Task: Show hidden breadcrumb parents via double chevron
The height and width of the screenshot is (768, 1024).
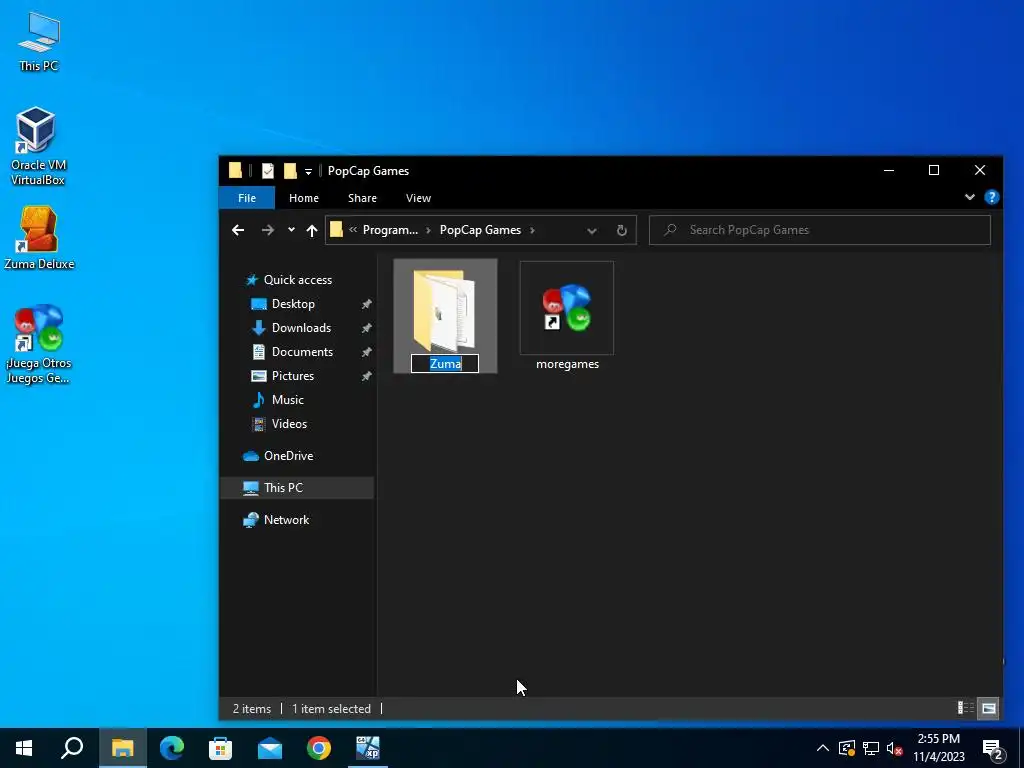Action: tap(353, 230)
